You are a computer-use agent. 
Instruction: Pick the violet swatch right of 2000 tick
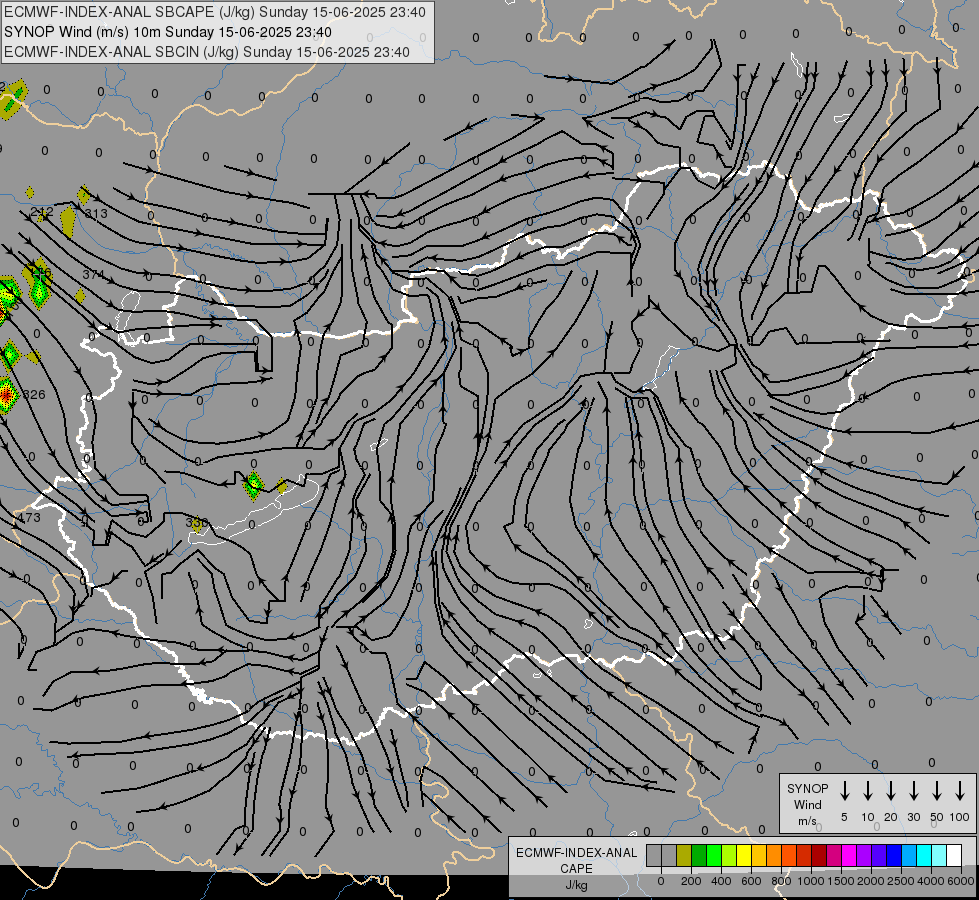879,855
